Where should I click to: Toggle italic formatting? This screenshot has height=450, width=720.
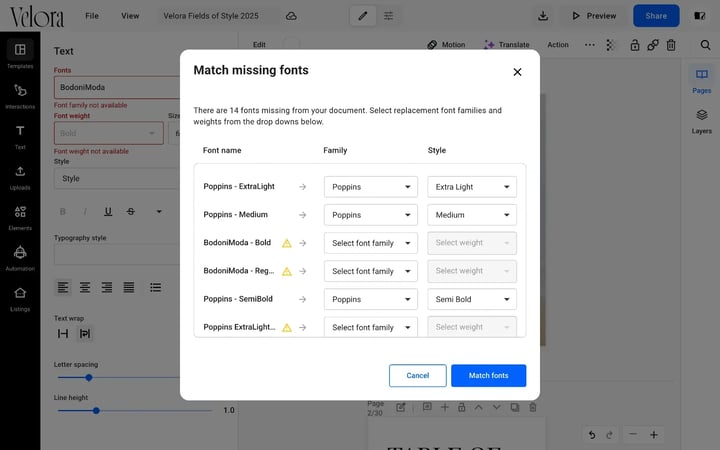coord(85,212)
